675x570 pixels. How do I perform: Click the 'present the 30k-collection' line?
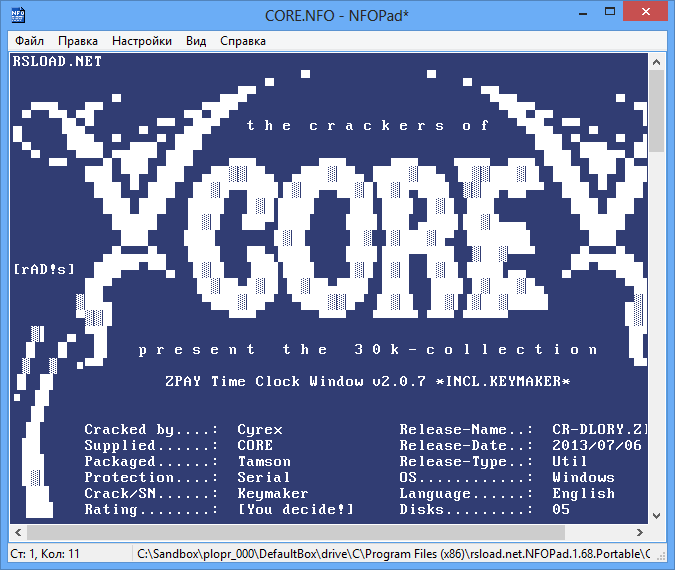[x=368, y=349]
